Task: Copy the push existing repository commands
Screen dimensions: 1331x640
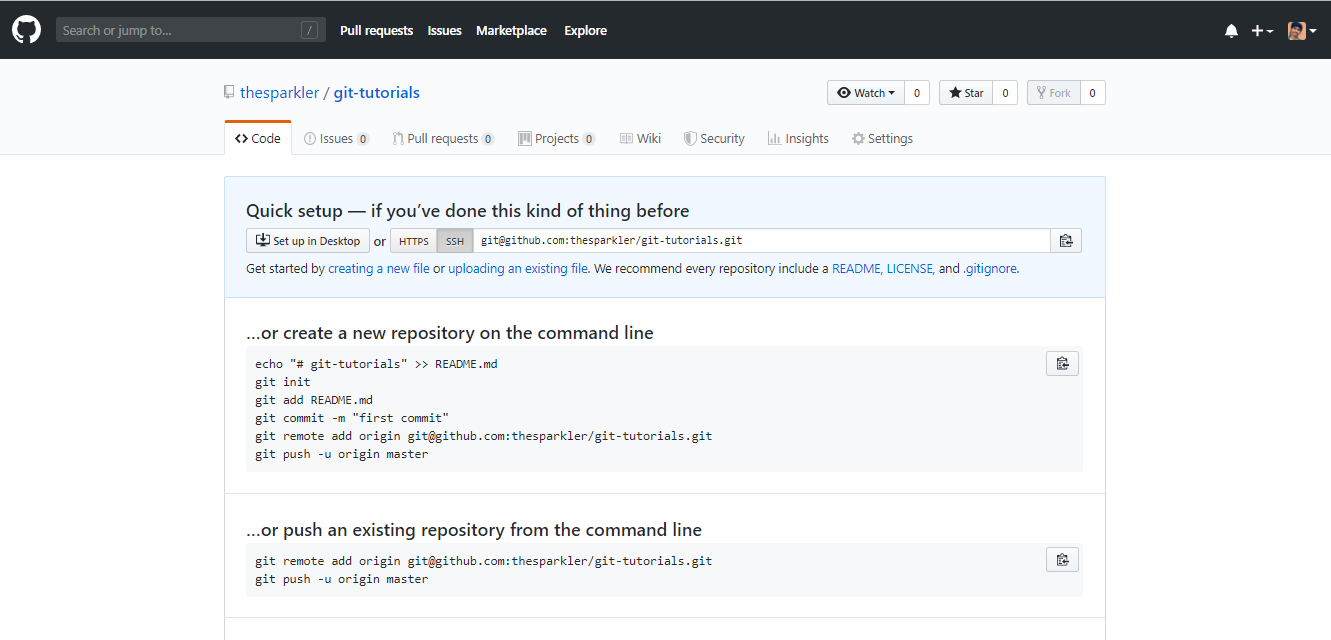Action: click(1062, 560)
